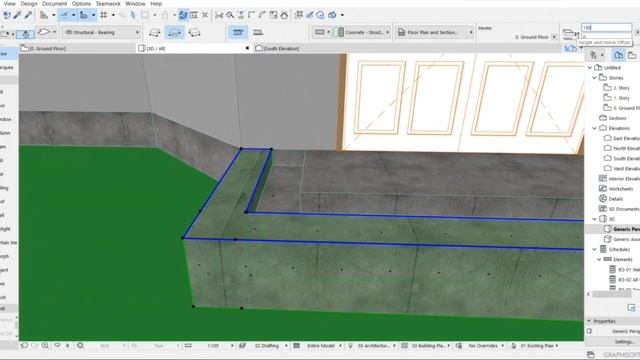Screen dimensions: 640x360
Task: Click the Settings... button in navigator
Action: [x=624, y=342]
